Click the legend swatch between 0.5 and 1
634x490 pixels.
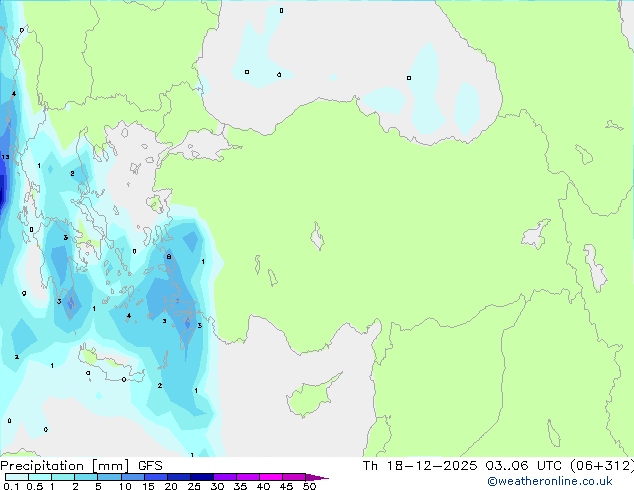[40, 477]
